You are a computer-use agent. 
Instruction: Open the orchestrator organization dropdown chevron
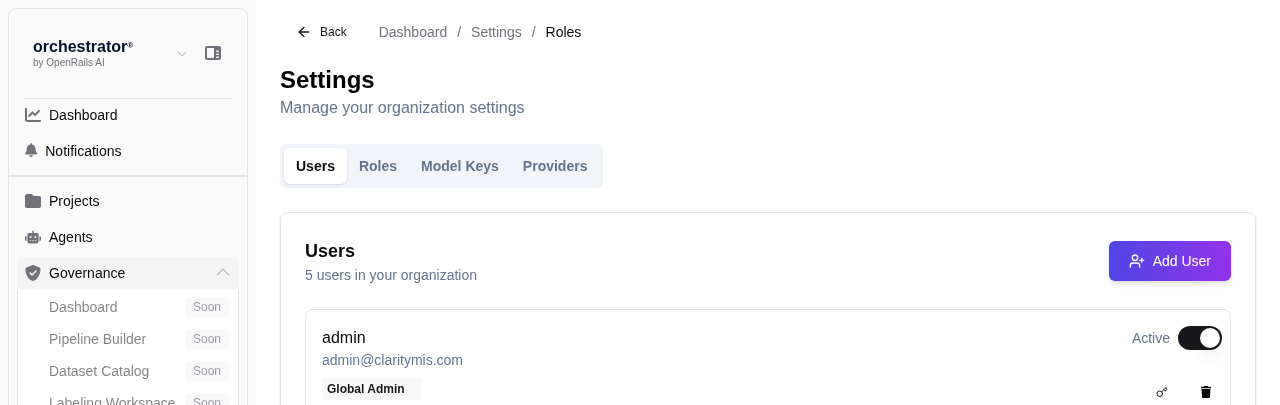pyautogui.click(x=182, y=53)
